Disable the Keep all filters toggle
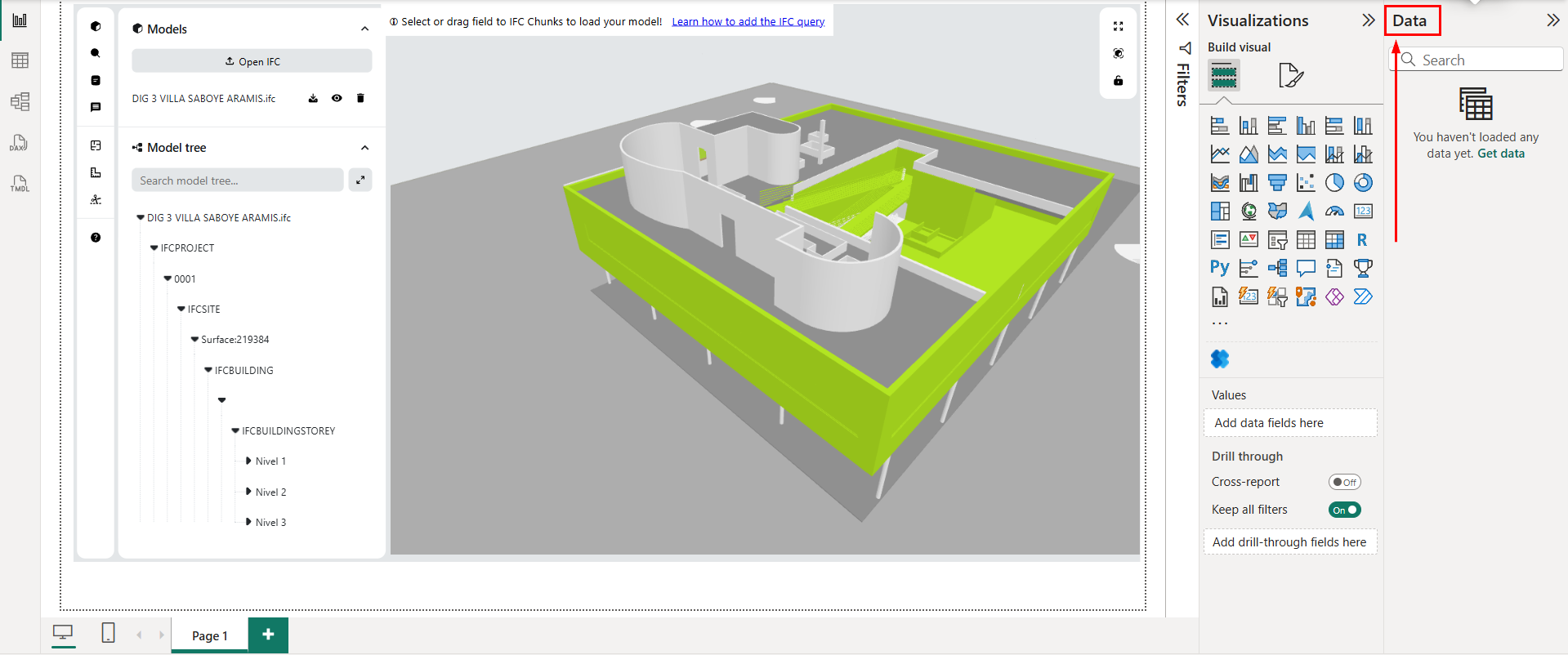 pyautogui.click(x=1344, y=510)
